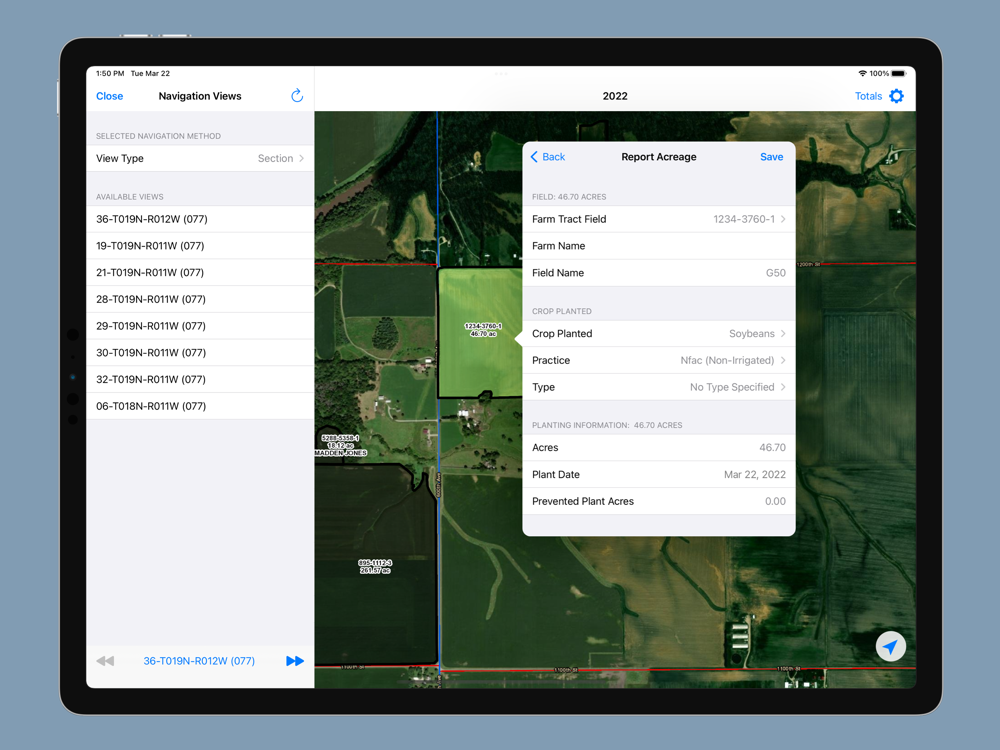Tap field label 895-1112-3 on map
This screenshot has width=1000, height=750.
click(375, 566)
